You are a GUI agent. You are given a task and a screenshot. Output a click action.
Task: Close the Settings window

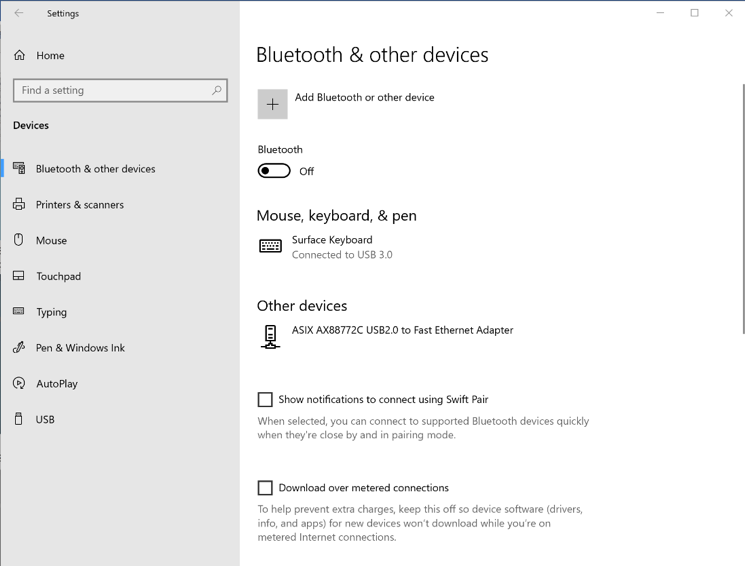pyautogui.click(x=728, y=13)
